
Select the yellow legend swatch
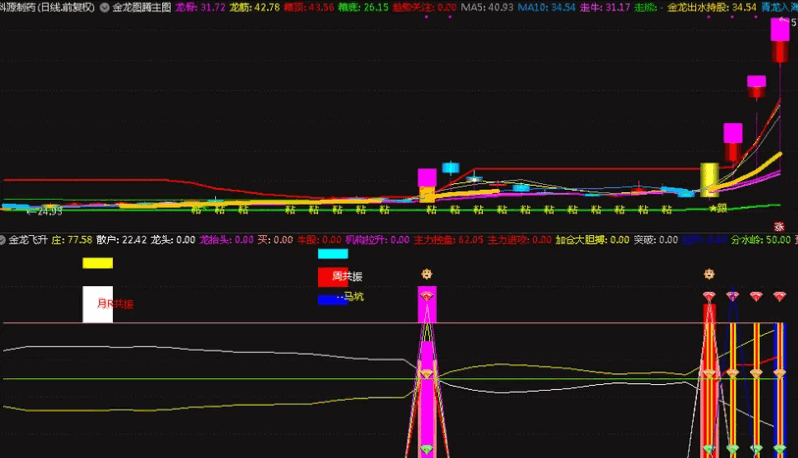(x=98, y=263)
